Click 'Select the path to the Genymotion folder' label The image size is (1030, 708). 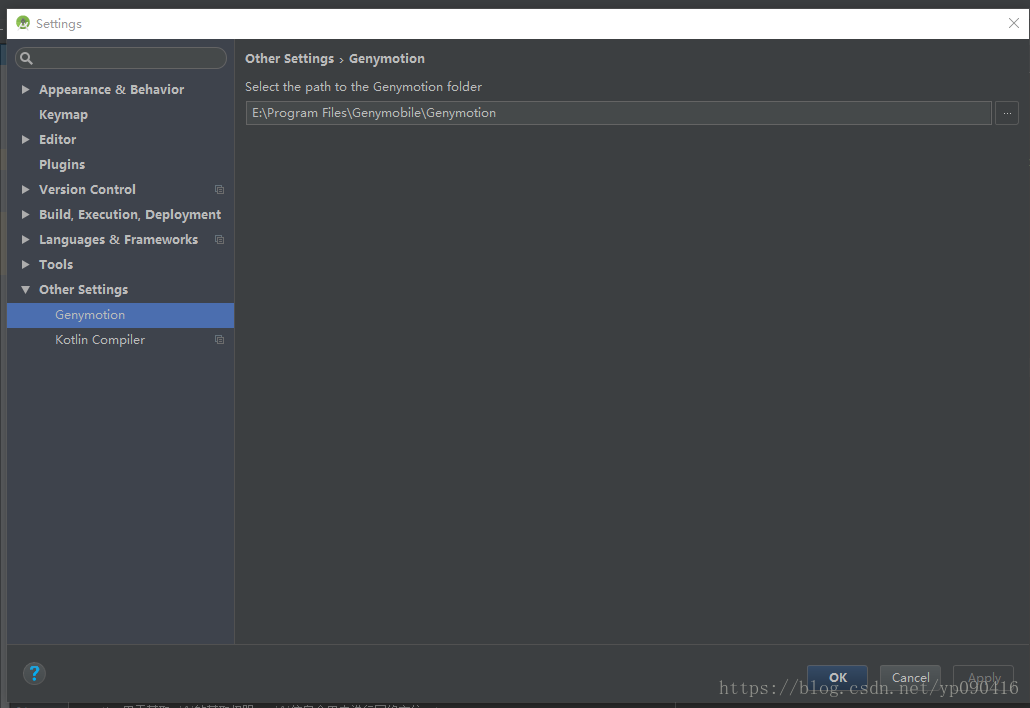(x=363, y=87)
